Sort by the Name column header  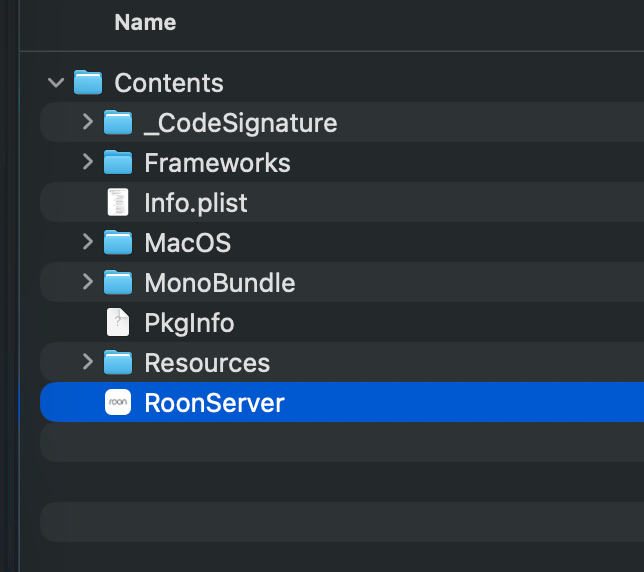[x=145, y=22]
